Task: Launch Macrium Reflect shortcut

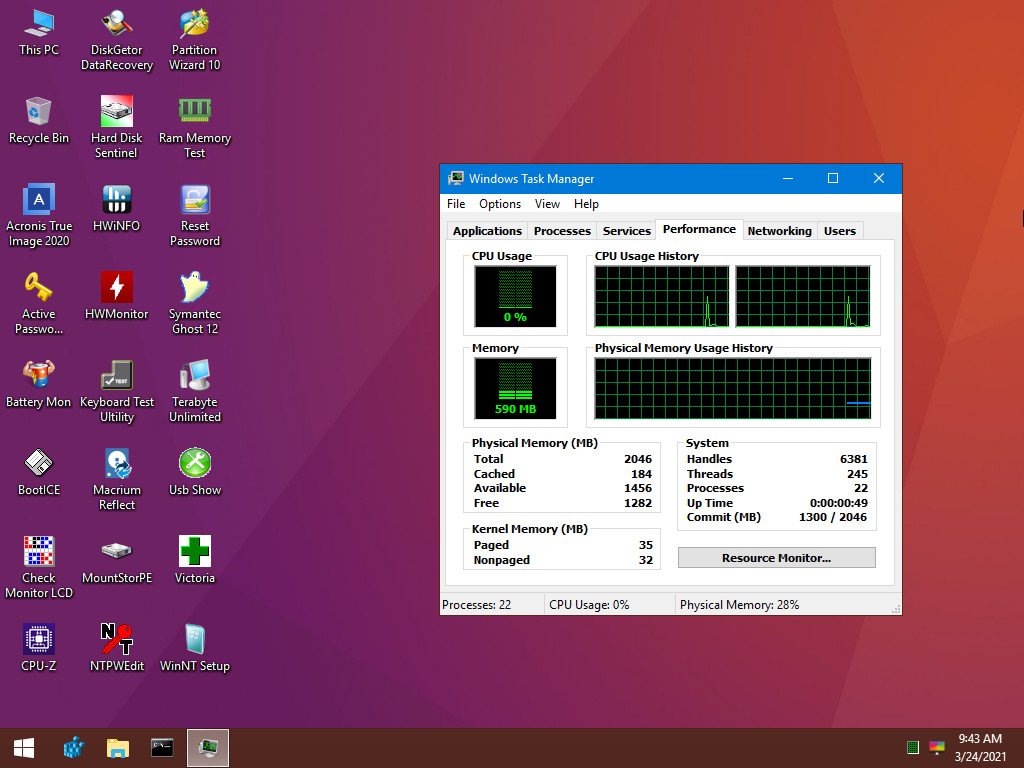Action: (116, 479)
